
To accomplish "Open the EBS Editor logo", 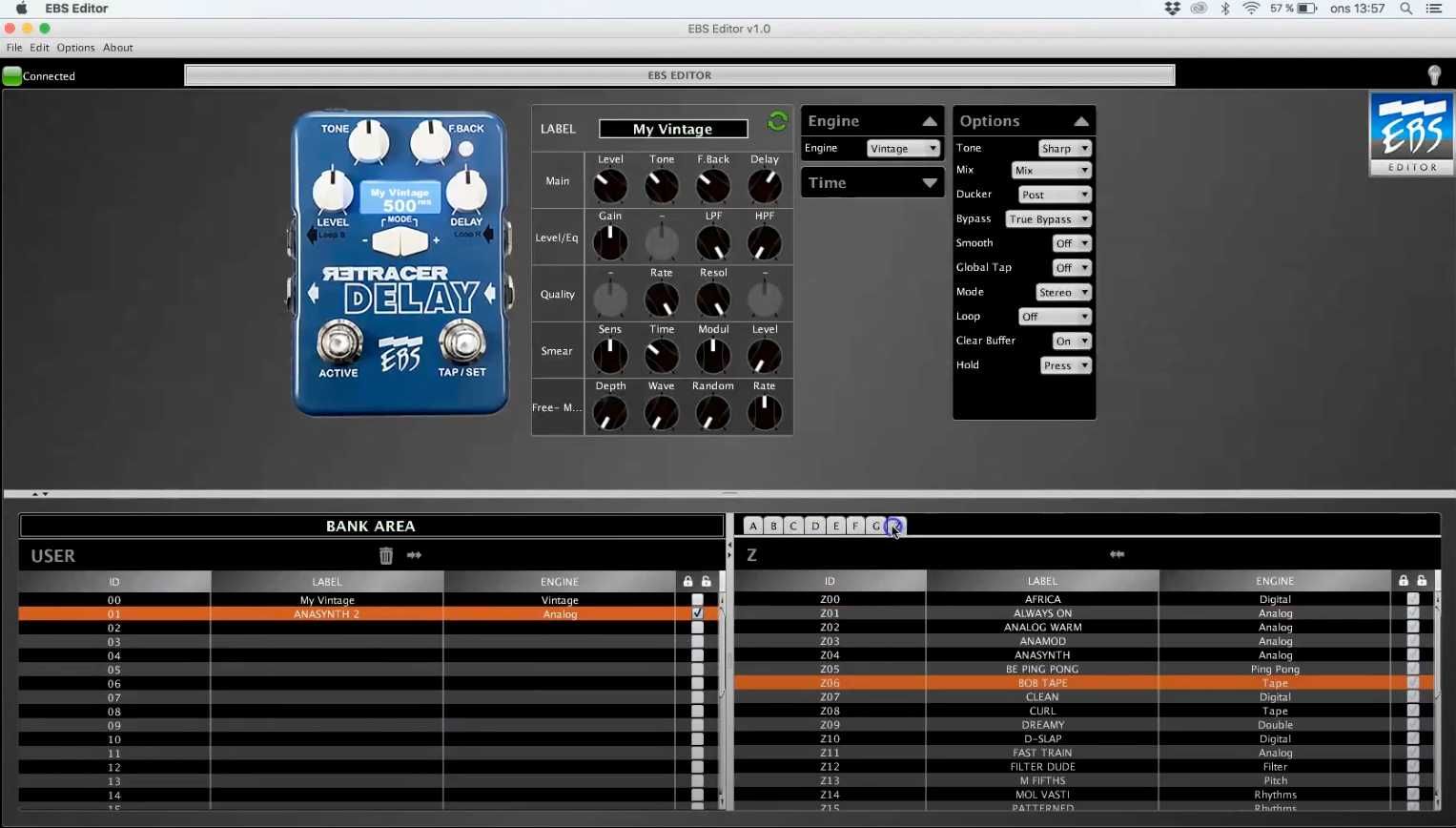I will pyautogui.click(x=1411, y=134).
